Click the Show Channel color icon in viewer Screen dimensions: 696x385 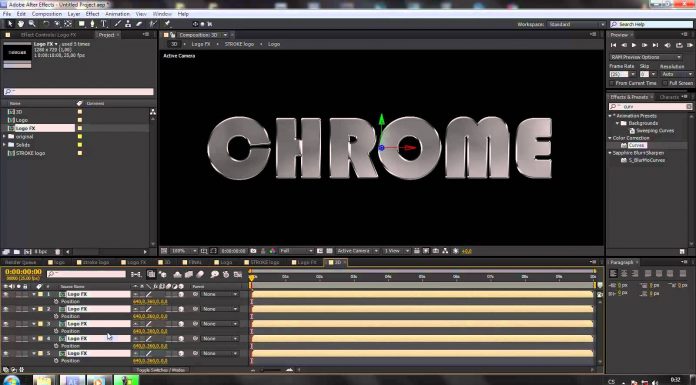tap(273, 251)
